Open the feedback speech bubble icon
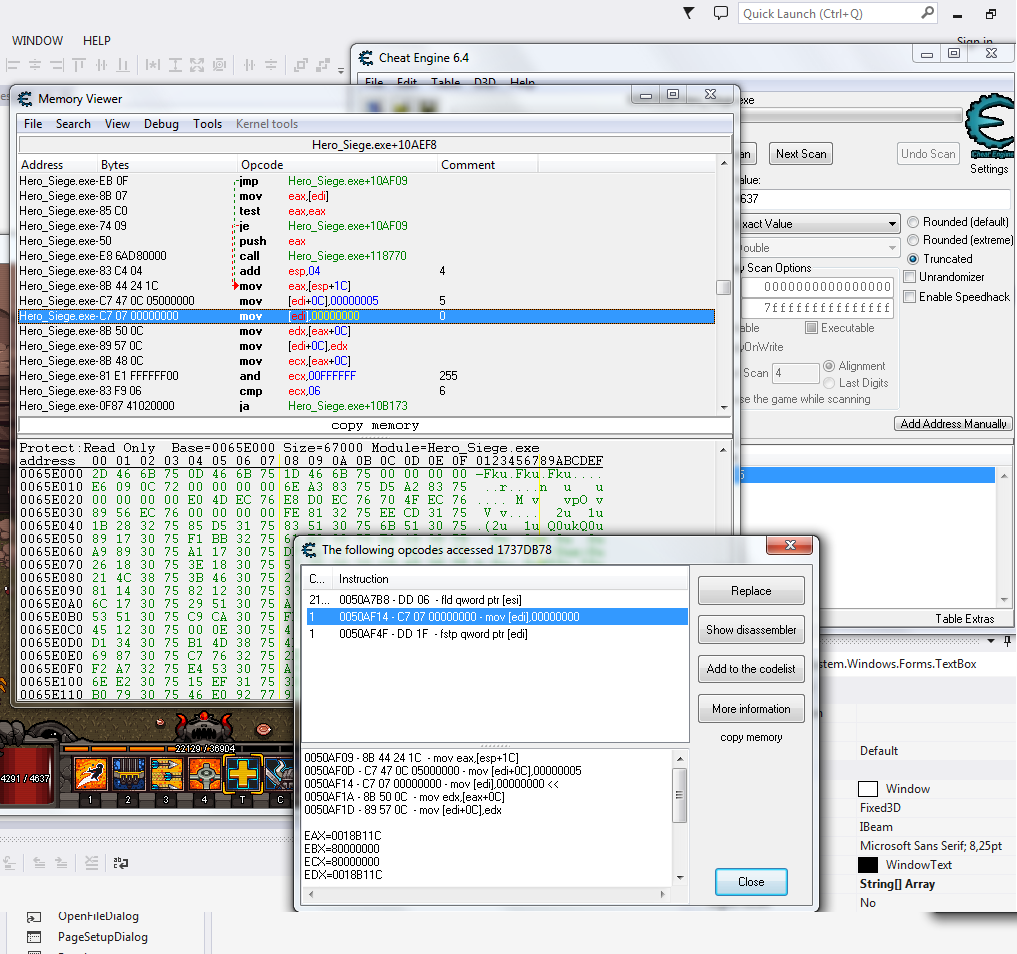This screenshot has height=954, width=1017. pos(721,13)
